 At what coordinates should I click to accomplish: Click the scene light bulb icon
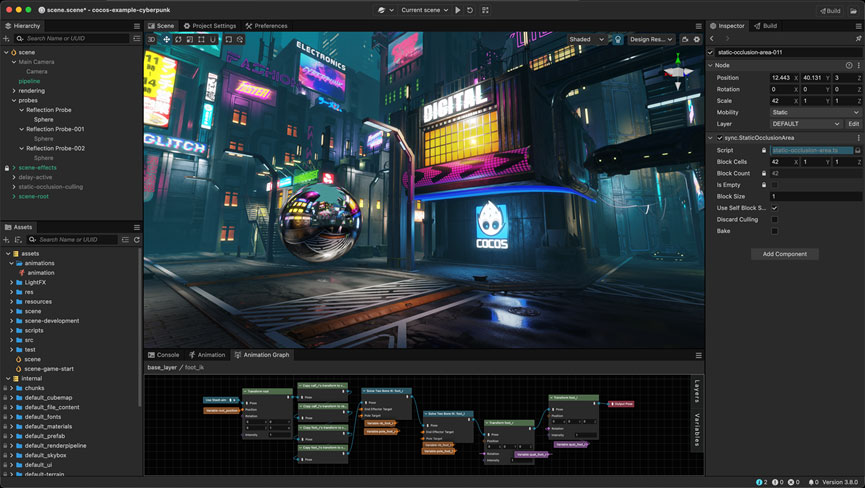pyautogui.click(x=618, y=40)
